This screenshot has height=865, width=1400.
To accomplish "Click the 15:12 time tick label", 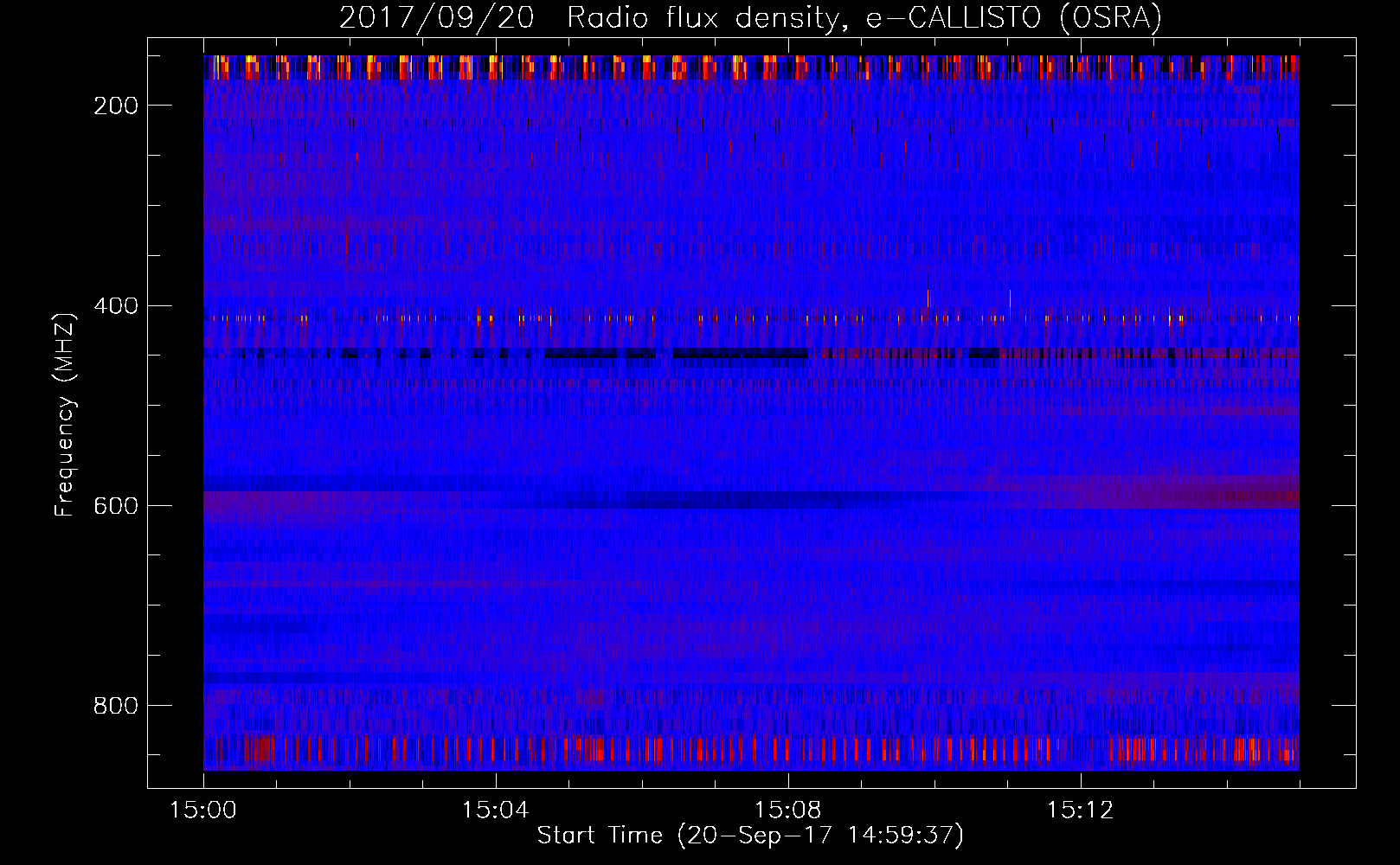I will pyautogui.click(x=1081, y=811).
